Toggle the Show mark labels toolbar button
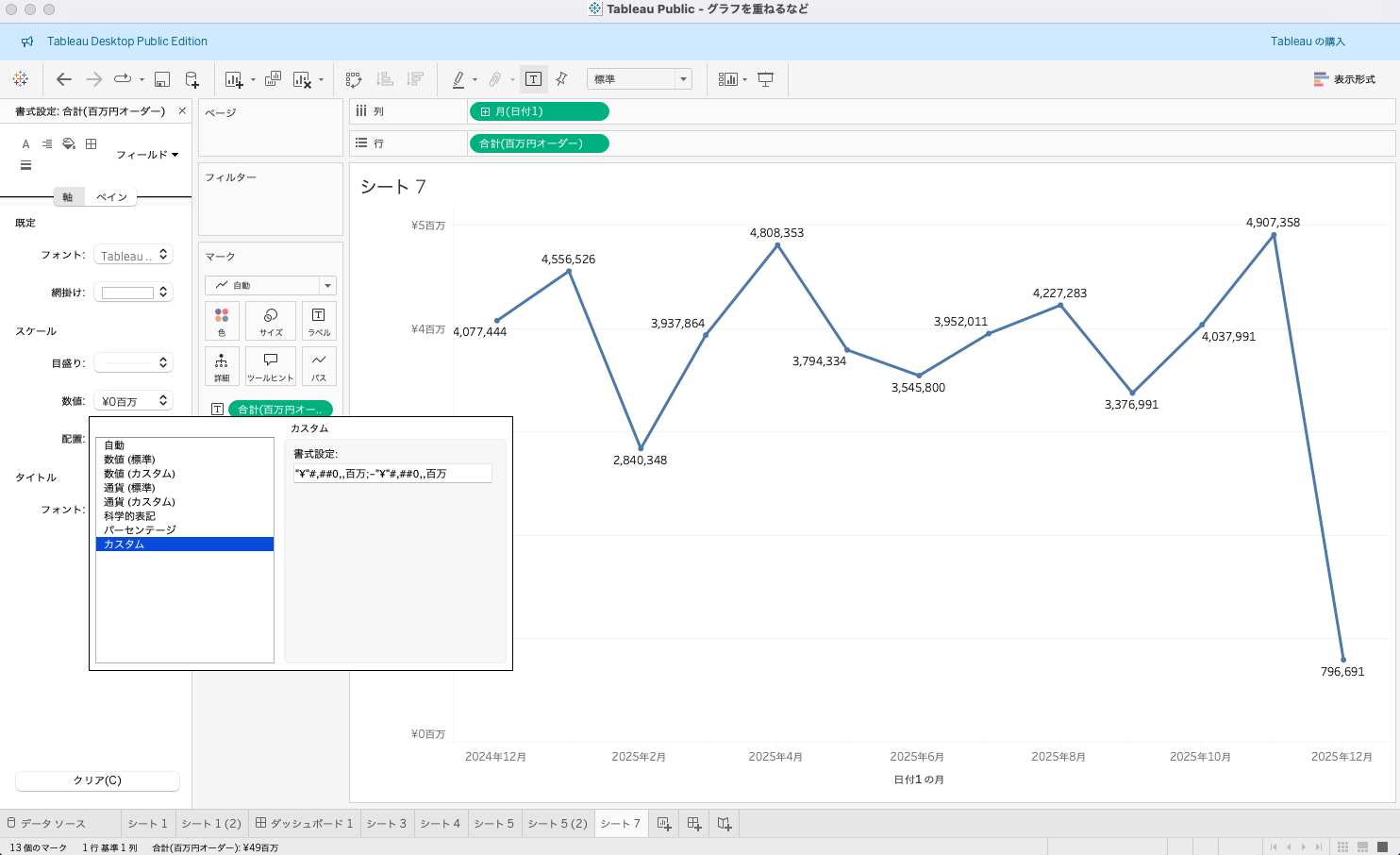This screenshot has height=855, width=1400. (533, 79)
